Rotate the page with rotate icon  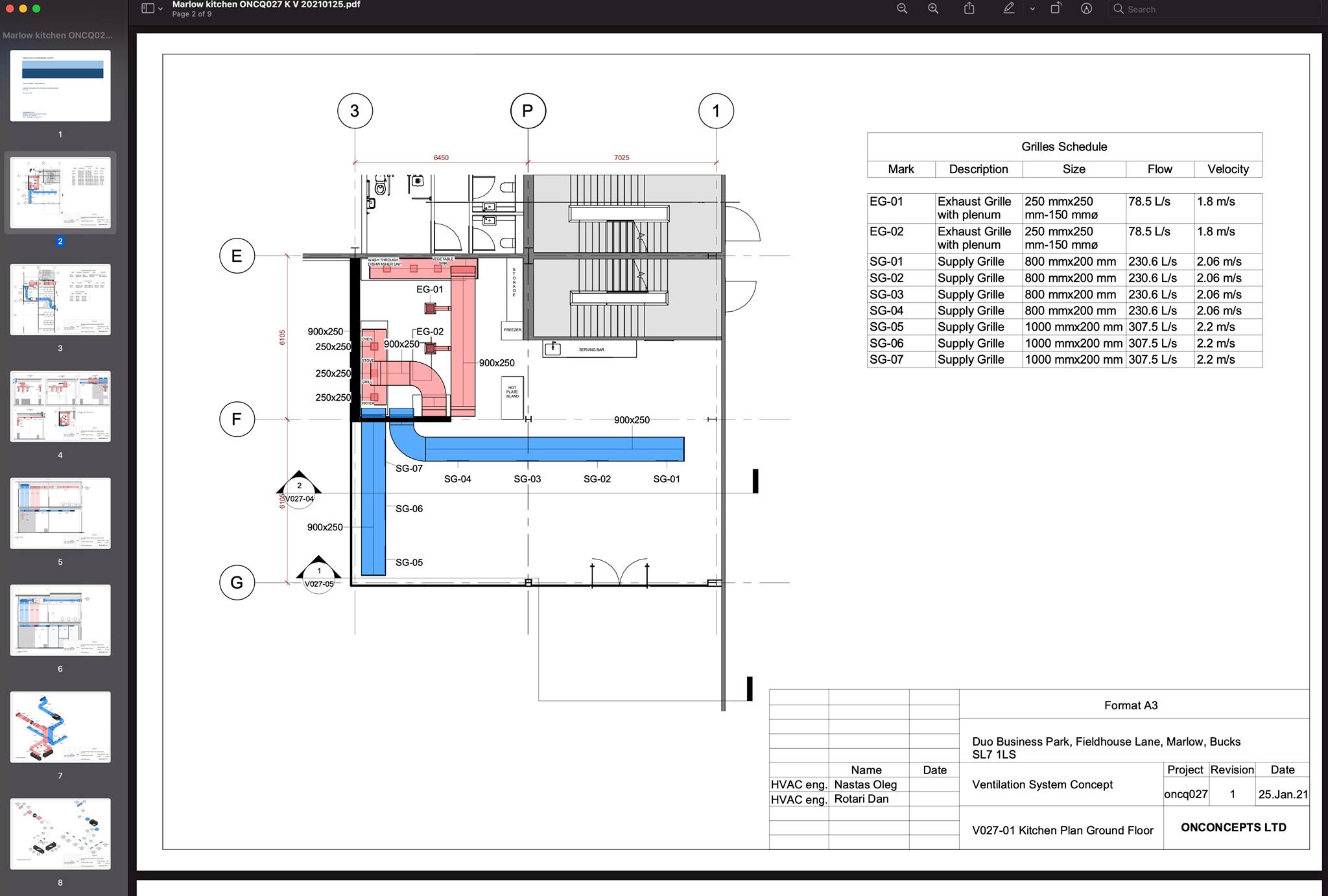click(1056, 8)
